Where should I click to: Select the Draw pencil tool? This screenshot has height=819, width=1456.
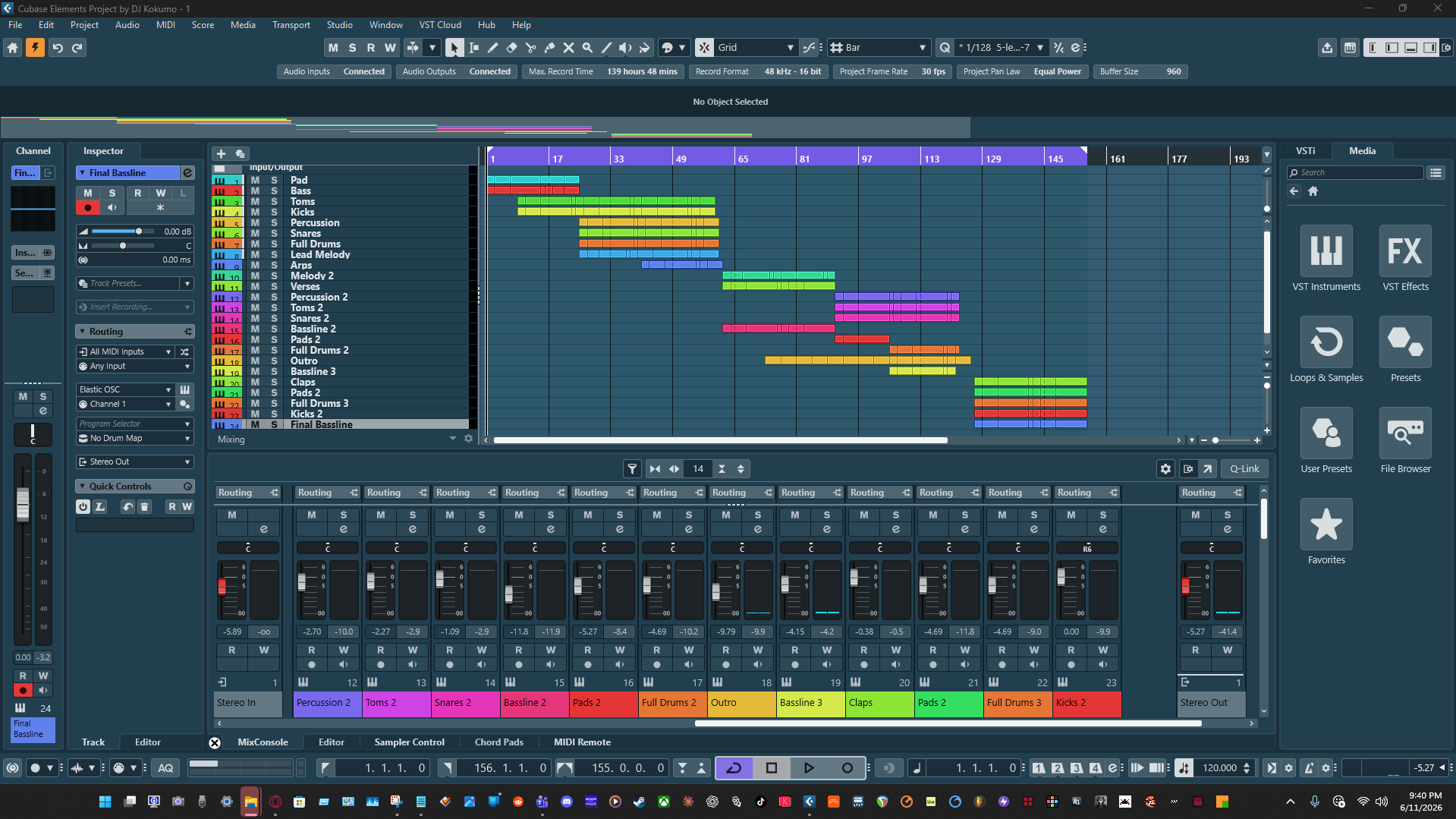click(492, 48)
